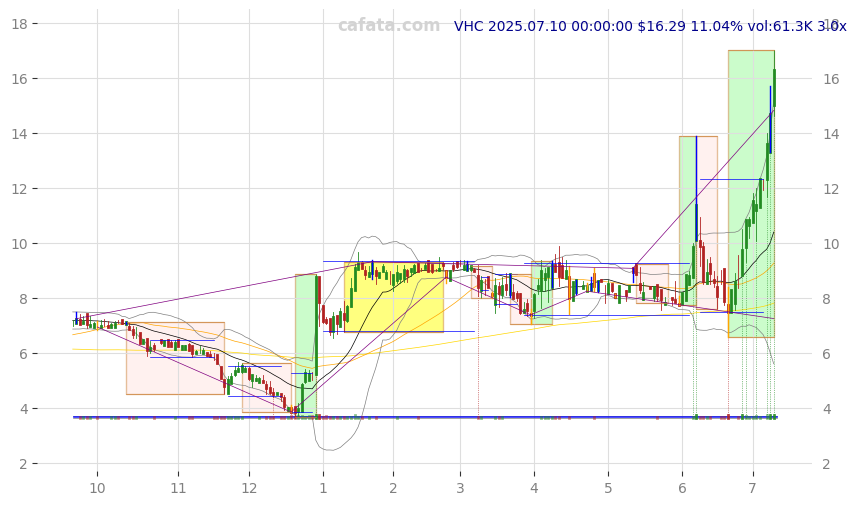Click the left y-axis label 12

tap(20, 189)
